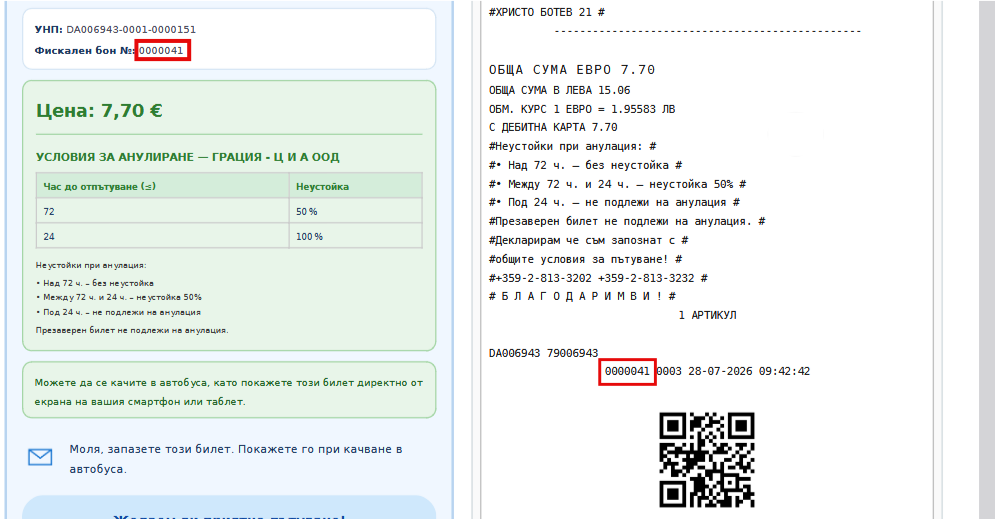This screenshot has height=519, width=995.
Task: Click the '1 АРТИКУЛ' text on the receipt
Action: pos(707,315)
